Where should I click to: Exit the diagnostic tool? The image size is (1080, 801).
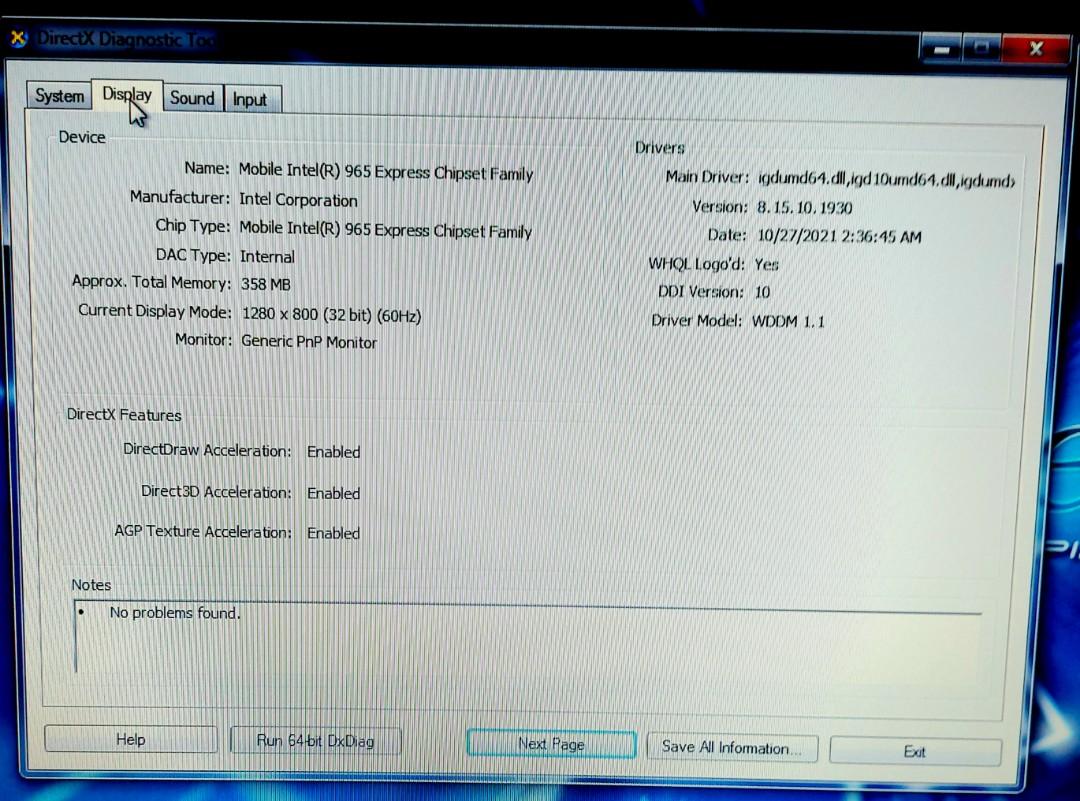coord(915,751)
